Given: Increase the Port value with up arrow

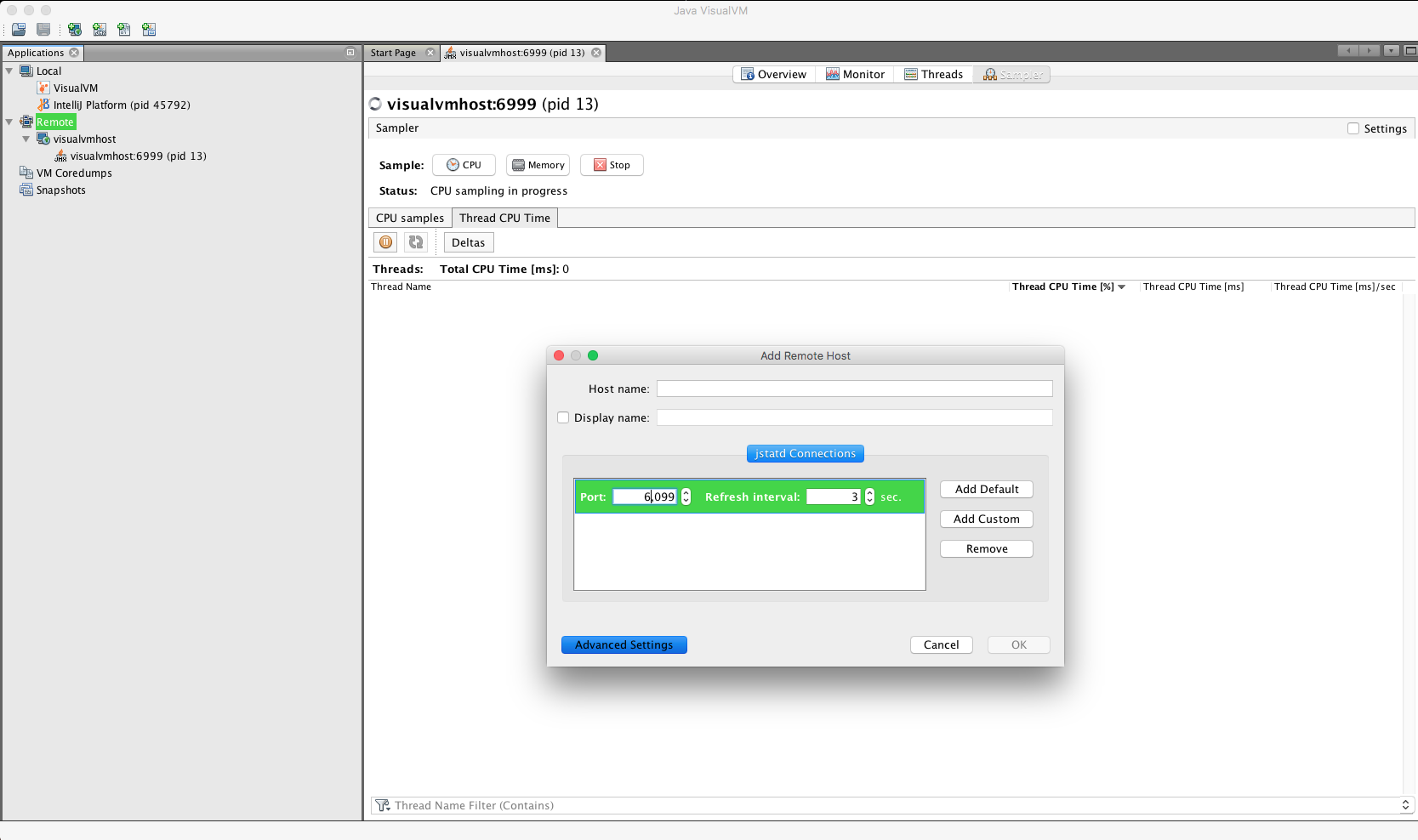Looking at the screenshot, I should pos(686,492).
